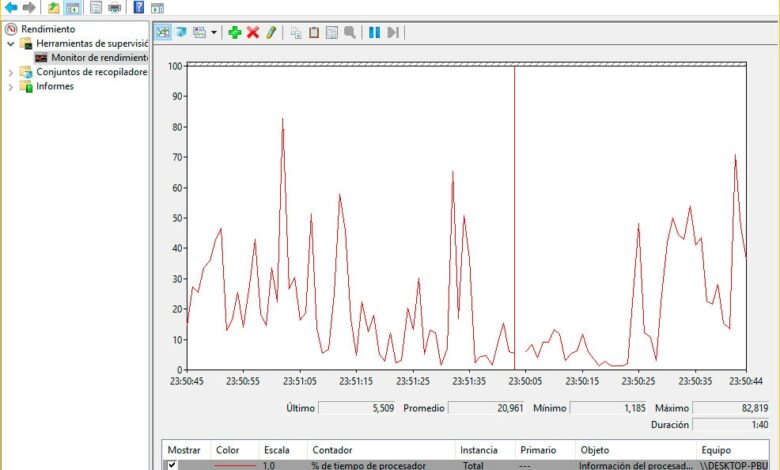Click the Mostrar column header

(x=186, y=450)
